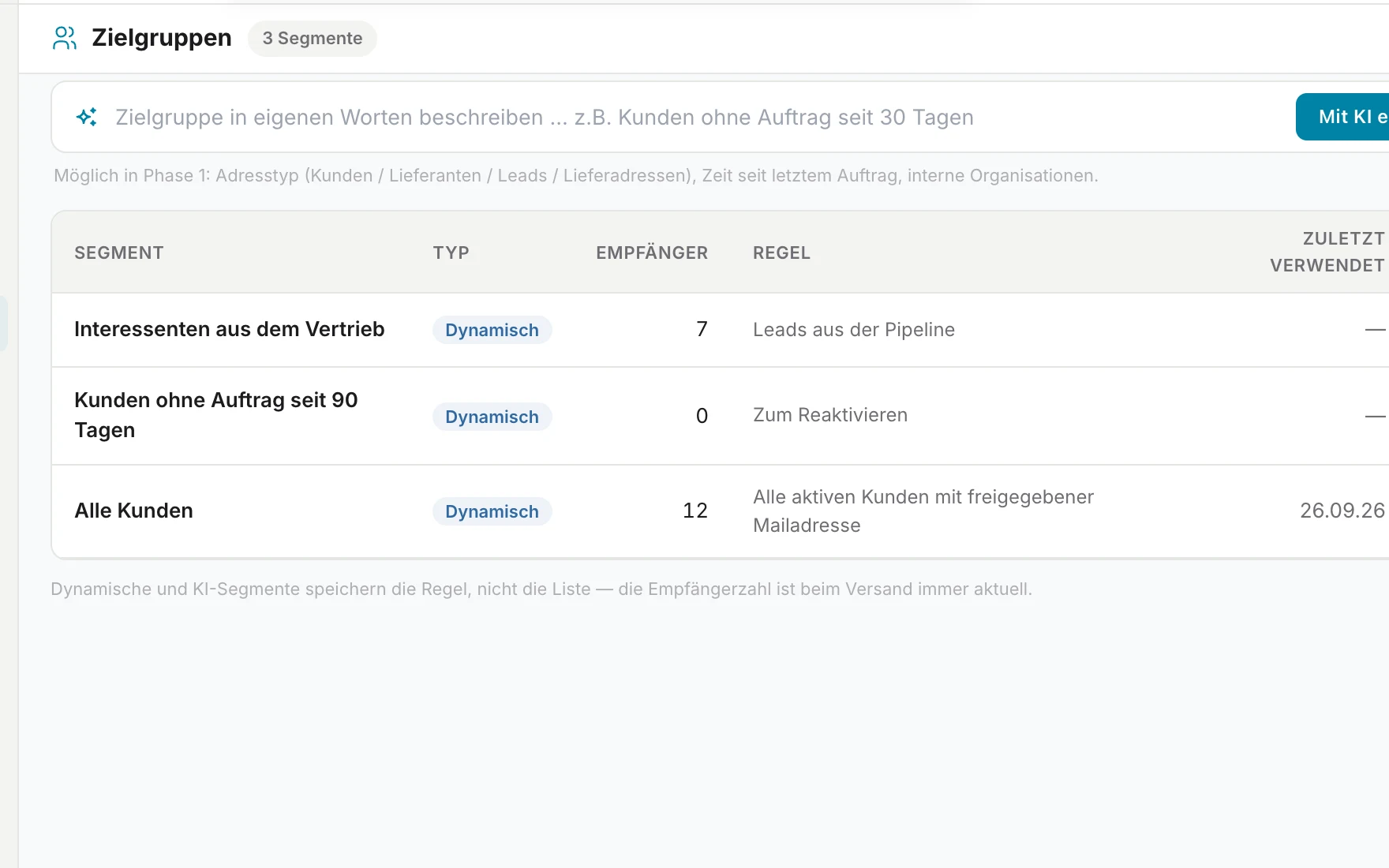This screenshot has width=1389, height=868.
Task: Click recipient count 7
Action: click(x=702, y=329)
